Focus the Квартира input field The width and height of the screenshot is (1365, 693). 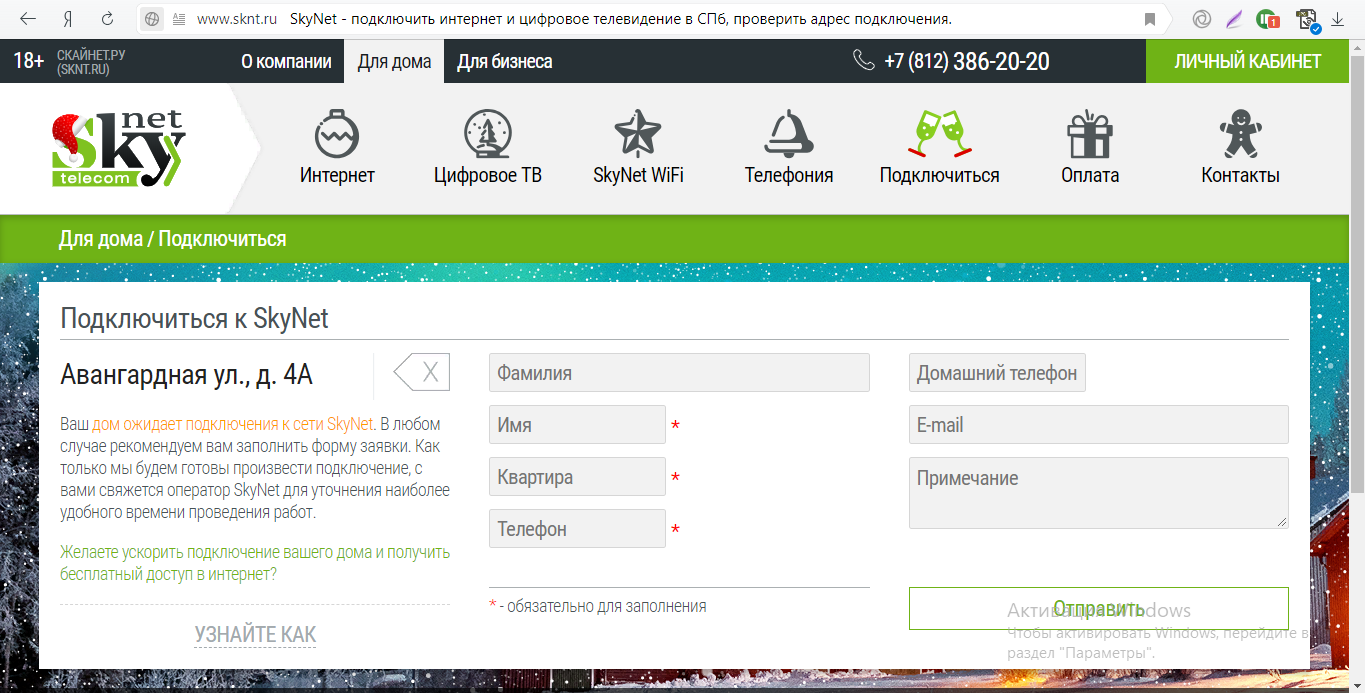tap(577, 477)
